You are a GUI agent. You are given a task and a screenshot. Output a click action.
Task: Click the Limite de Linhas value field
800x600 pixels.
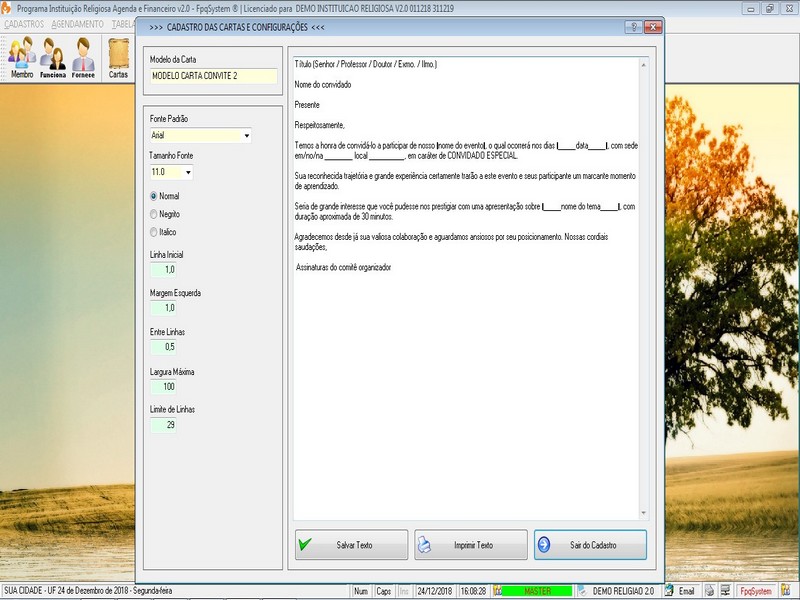click(x=163, y=424)
